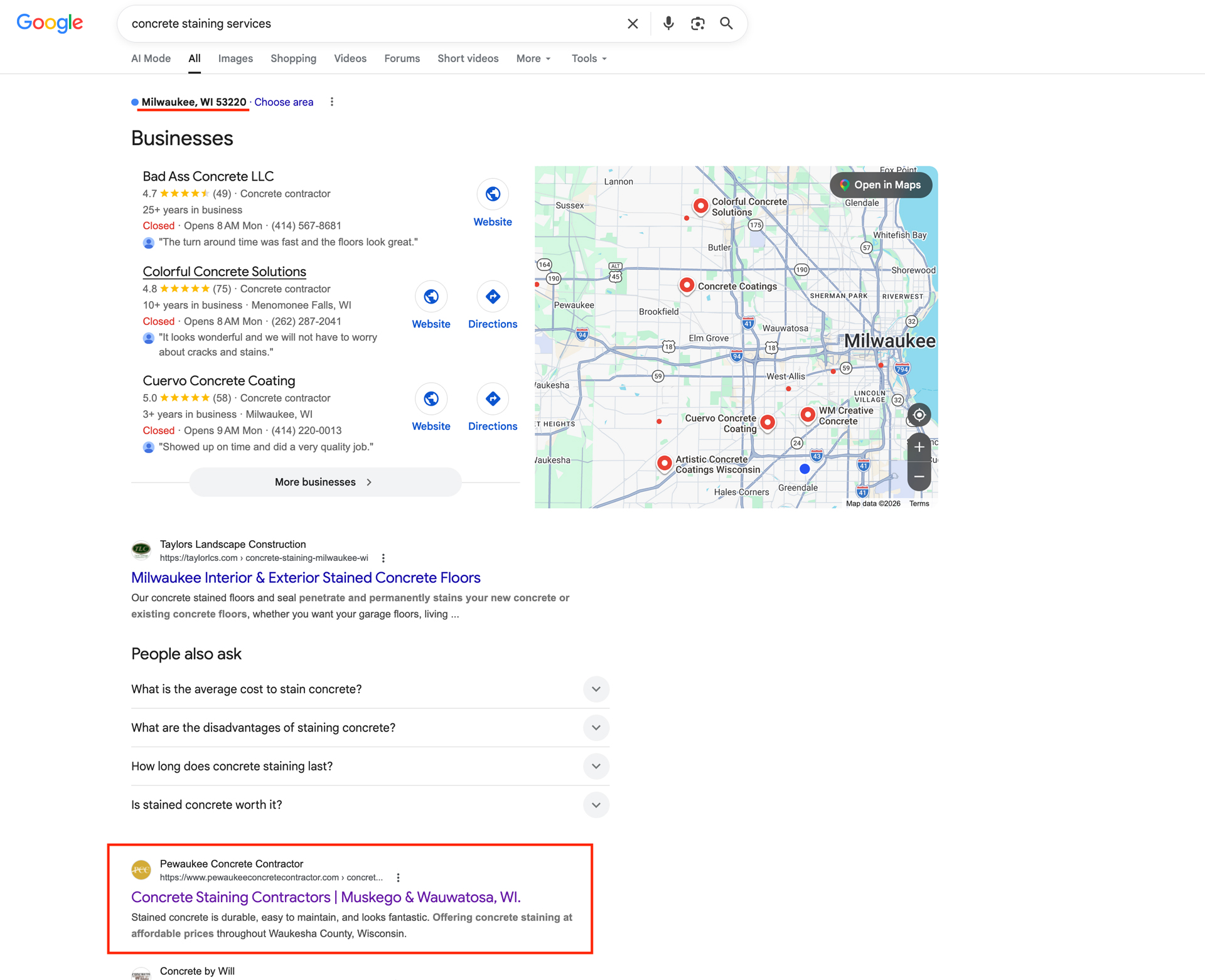
Task: Click the Taylors Landscape Construction favicon
Action: (x=141, y=550)
